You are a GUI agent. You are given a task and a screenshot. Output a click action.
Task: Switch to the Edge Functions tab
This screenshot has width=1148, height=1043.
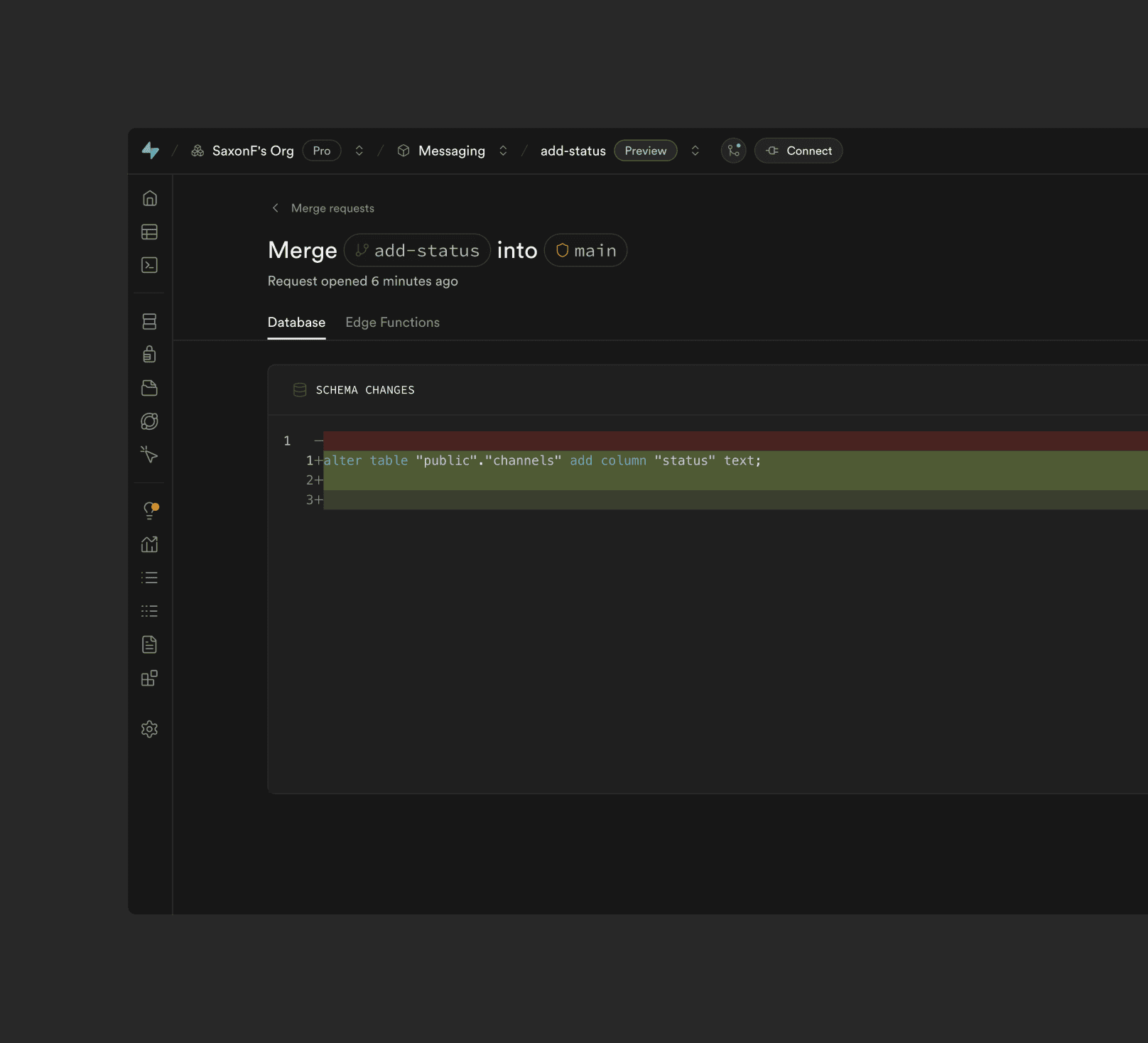coord(393,323)
